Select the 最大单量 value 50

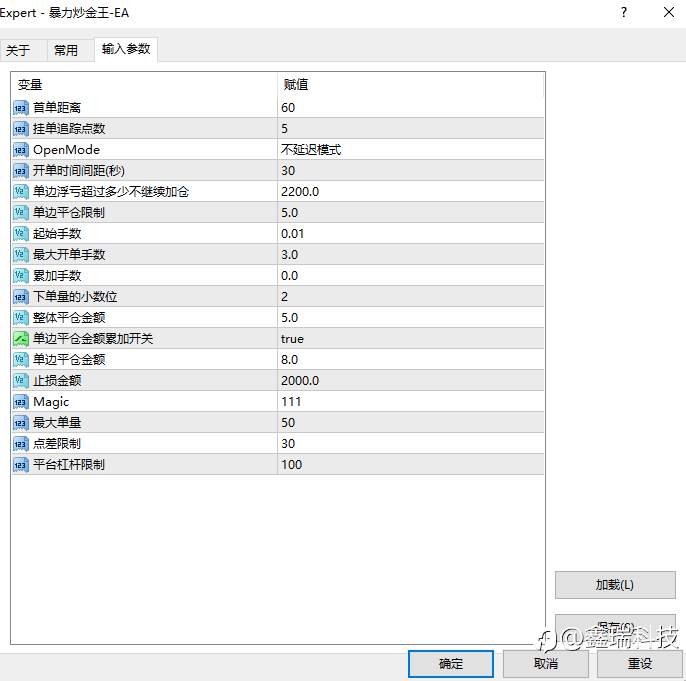(411, 423)
